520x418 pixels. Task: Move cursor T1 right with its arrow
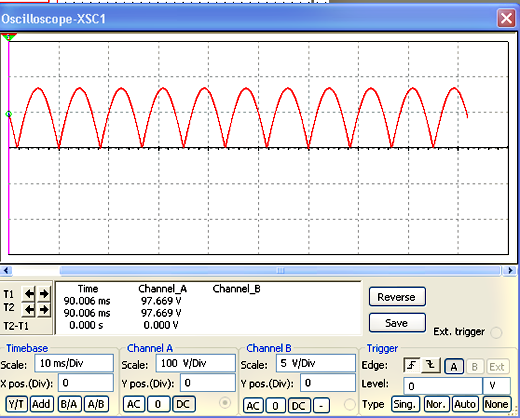tap(44, 294)
